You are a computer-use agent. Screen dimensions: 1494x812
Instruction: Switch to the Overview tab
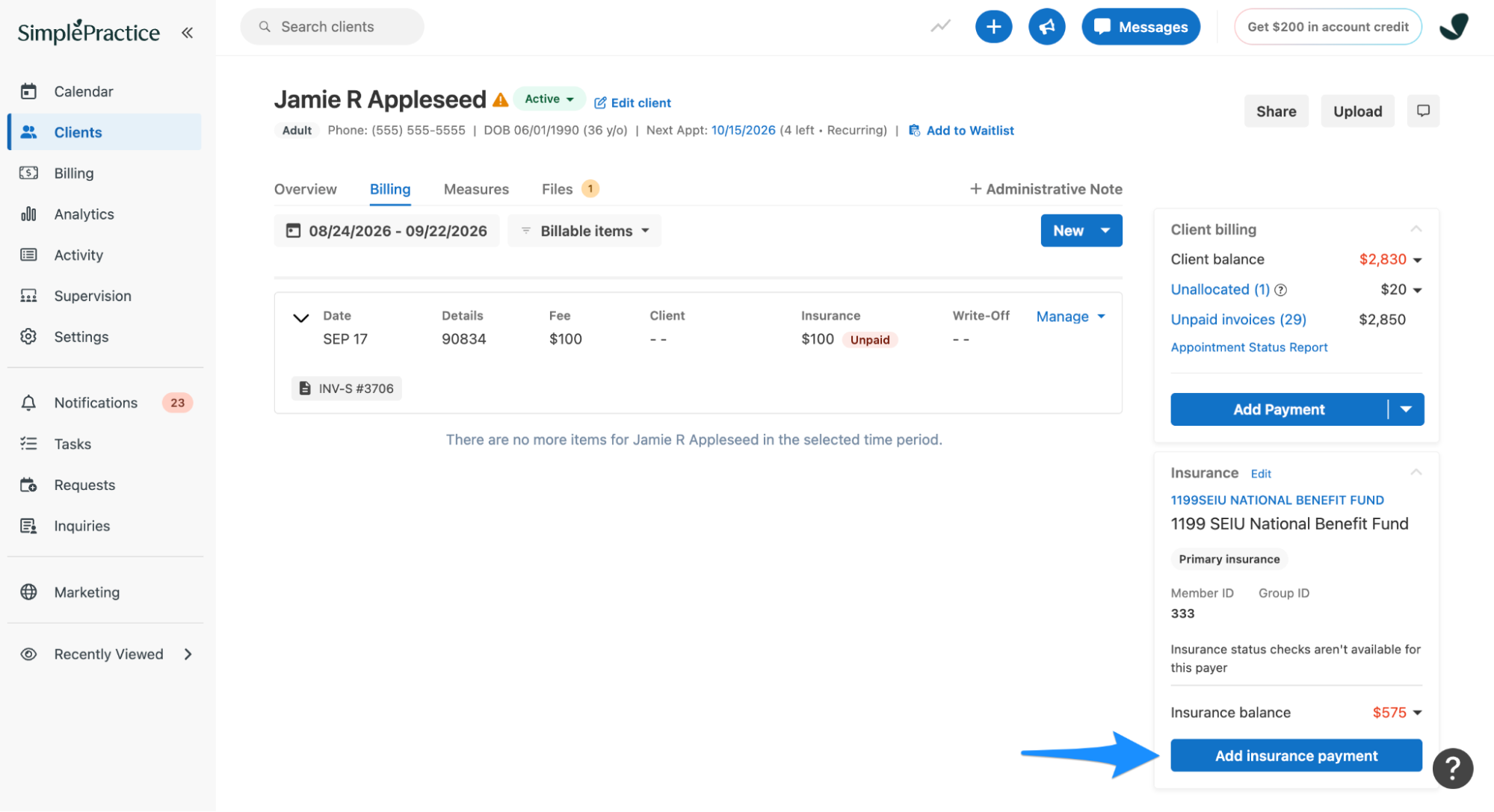click(x=305, y=189)
